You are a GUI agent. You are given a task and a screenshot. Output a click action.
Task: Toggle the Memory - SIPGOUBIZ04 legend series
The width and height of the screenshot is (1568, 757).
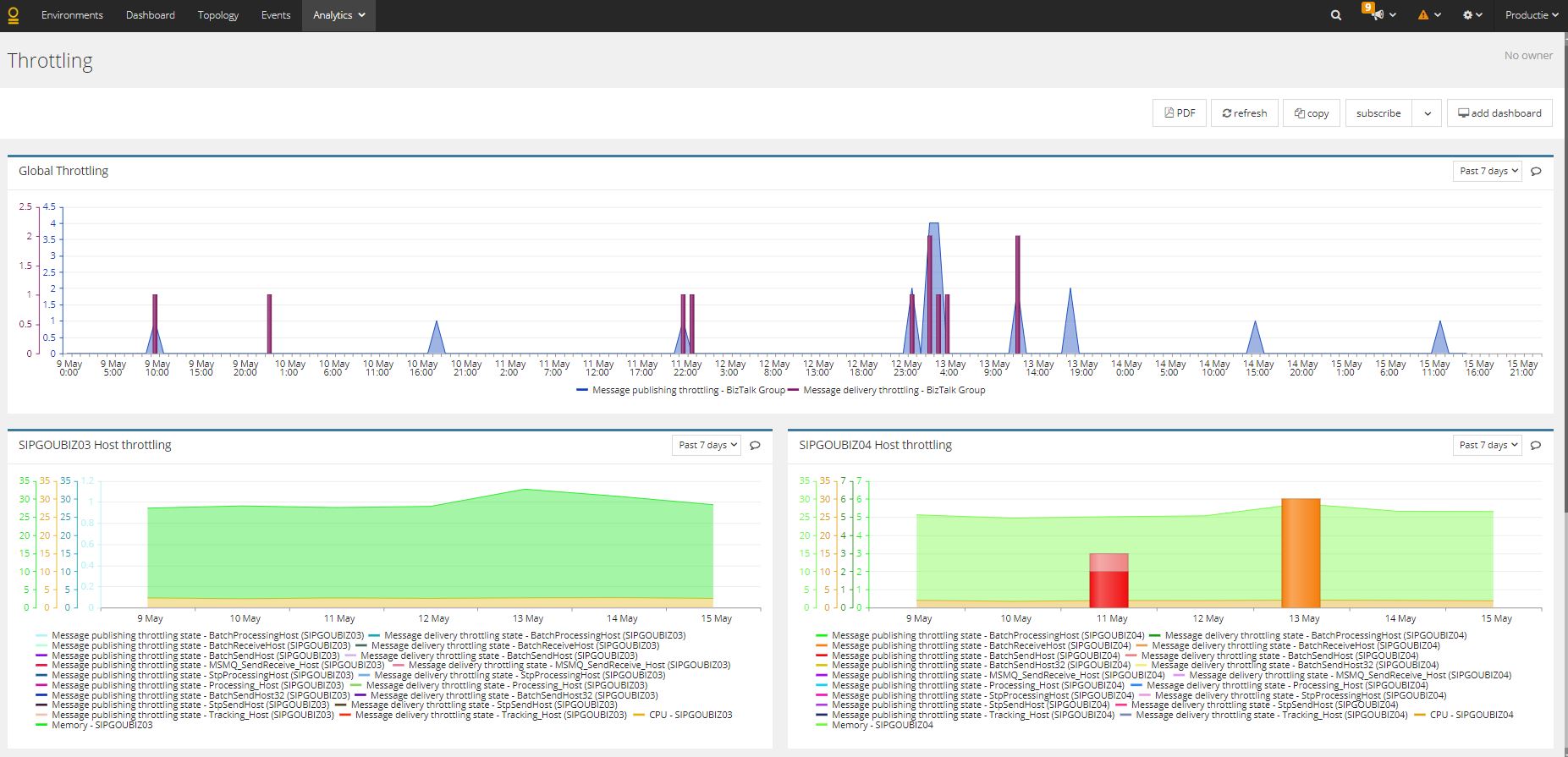[874, 725]
